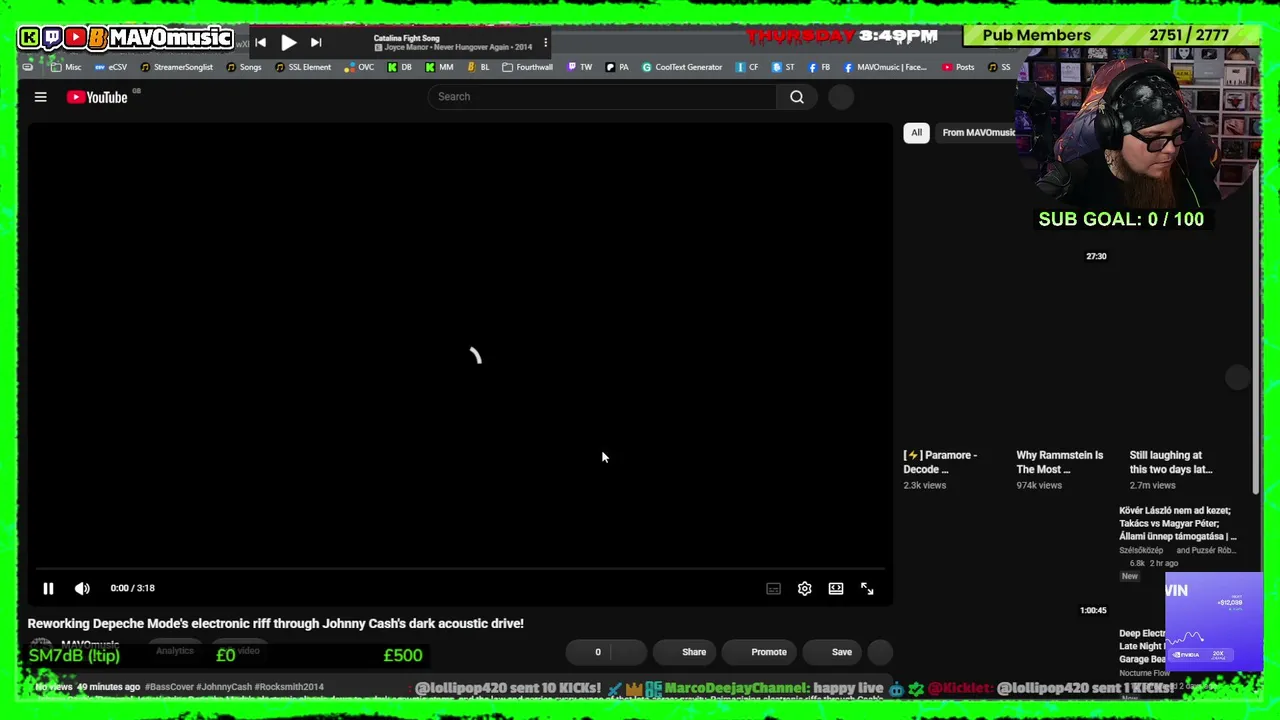This screenshot has height=720, width=1280.
Task: Pause the YouTube video
Action: 48,588
